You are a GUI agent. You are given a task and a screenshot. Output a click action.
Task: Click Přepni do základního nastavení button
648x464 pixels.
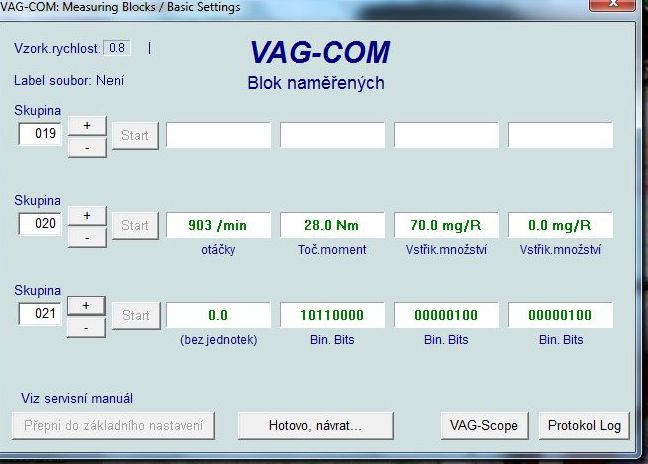tap(113, 426)
